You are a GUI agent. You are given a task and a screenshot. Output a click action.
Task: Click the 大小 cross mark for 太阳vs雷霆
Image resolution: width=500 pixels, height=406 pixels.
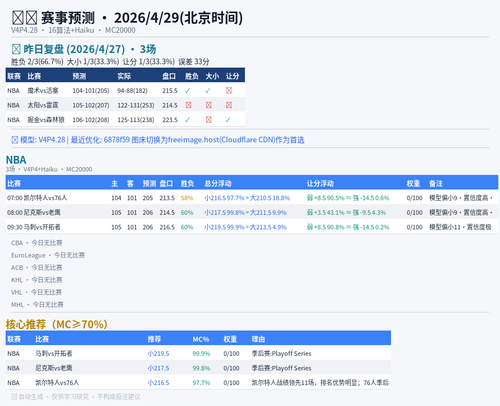click(x=209, y=105)
